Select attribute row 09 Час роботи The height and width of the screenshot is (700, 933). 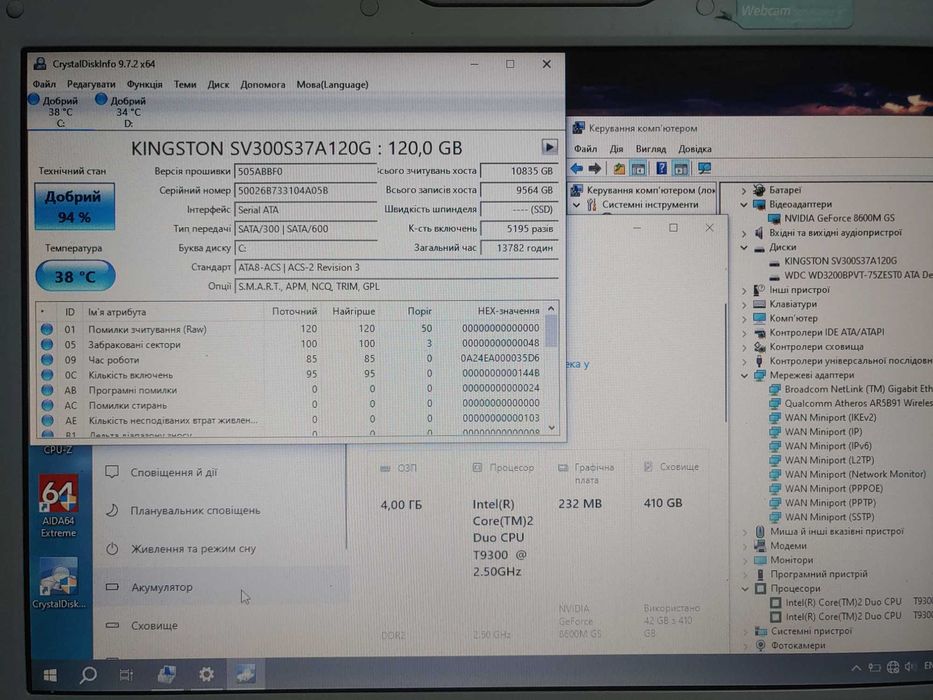pos(290,360)
